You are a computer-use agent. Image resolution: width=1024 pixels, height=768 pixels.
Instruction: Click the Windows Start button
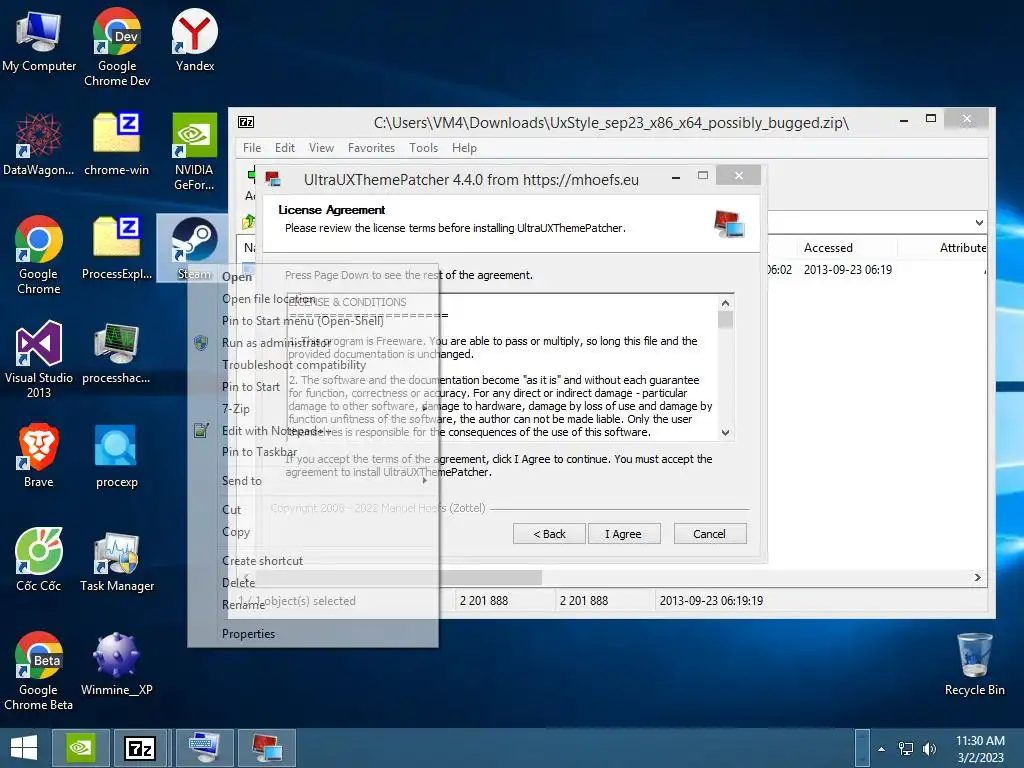point(24,748)
